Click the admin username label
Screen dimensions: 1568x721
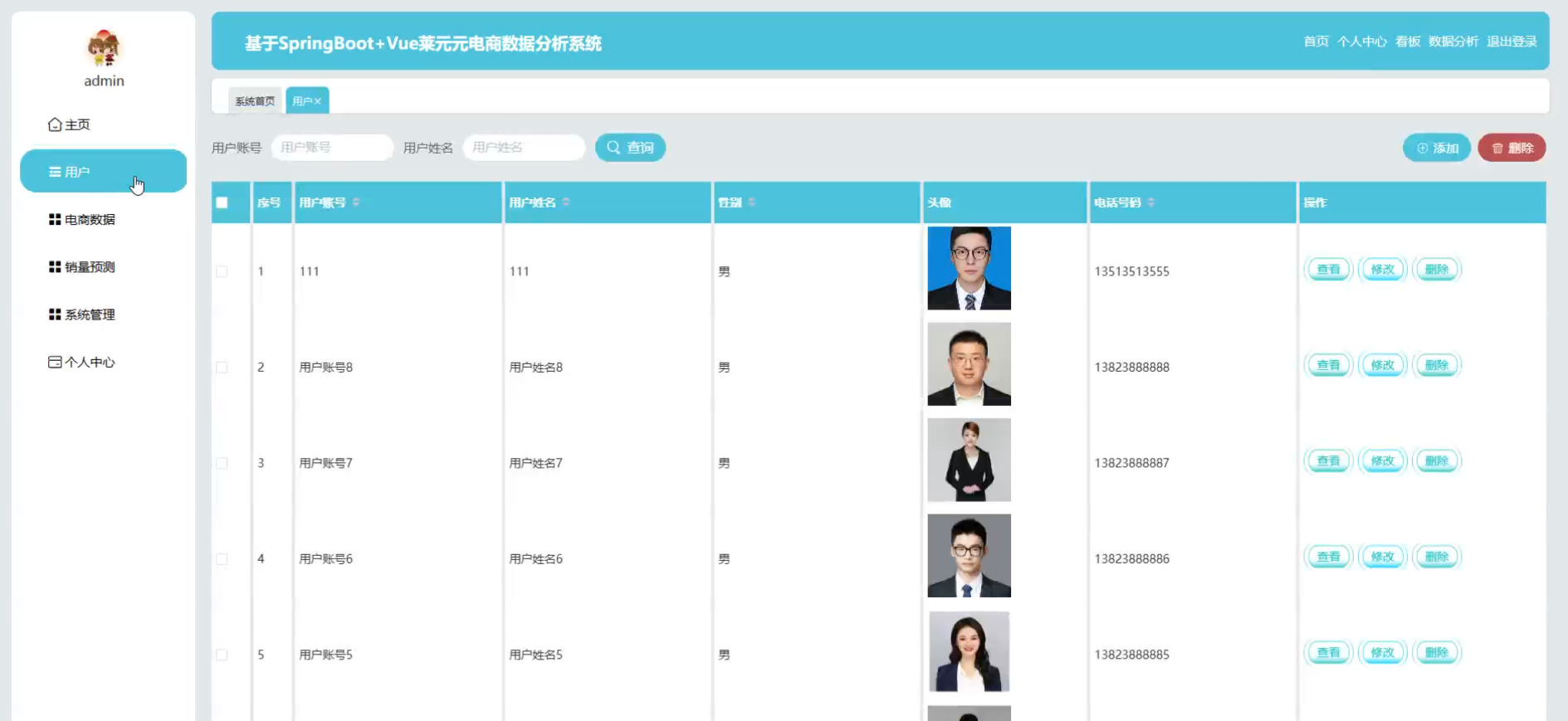pyautogui.click(x=104, y=80)
